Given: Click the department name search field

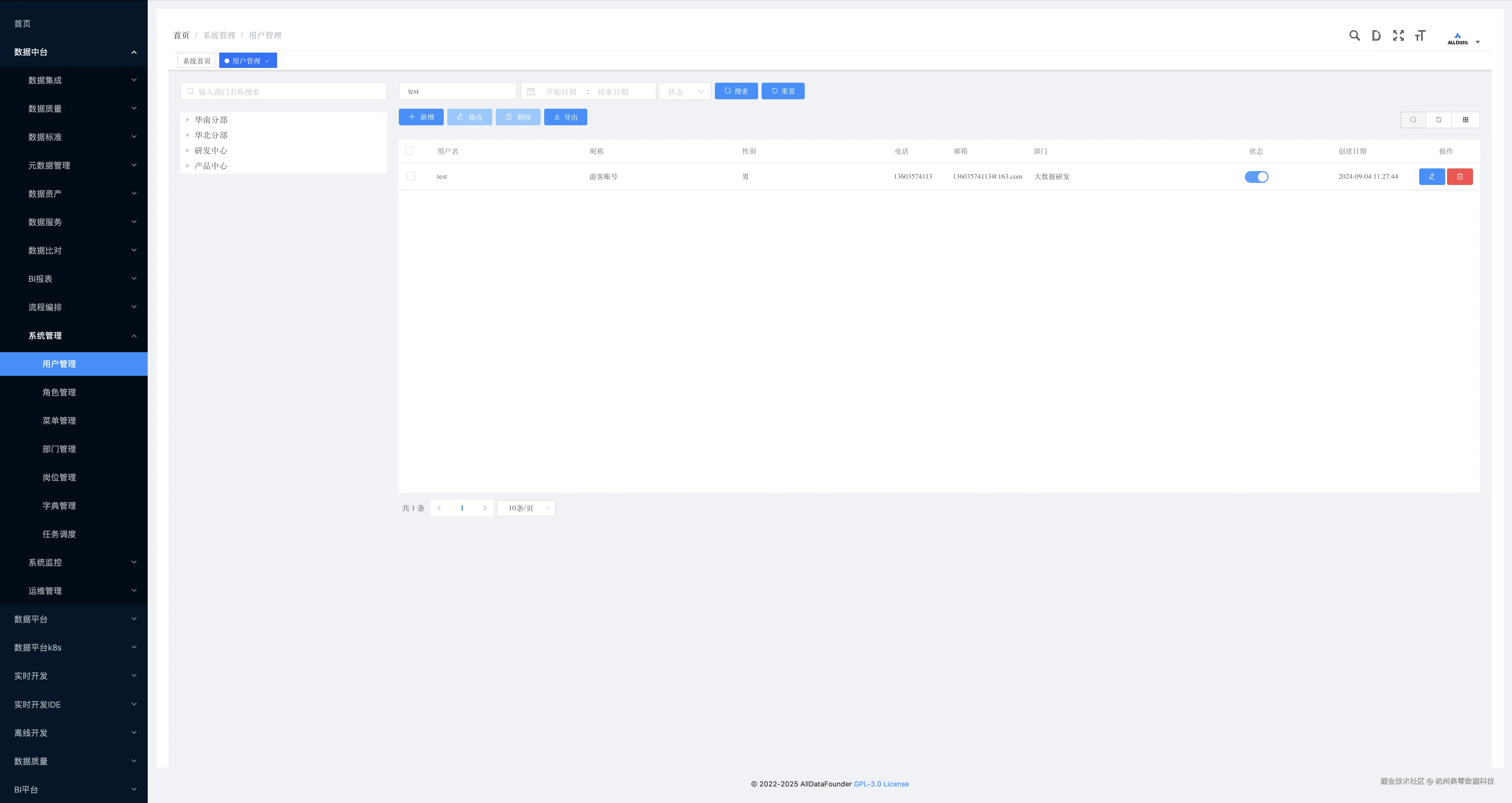Looking at the screenshot, I should click(x=284, y=92).
